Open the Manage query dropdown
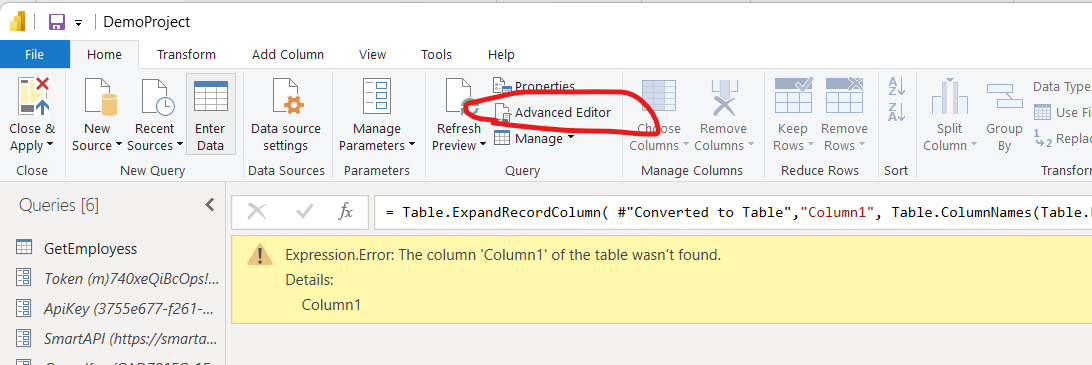This screenshot has height=365, width=1092. [533, 139]
